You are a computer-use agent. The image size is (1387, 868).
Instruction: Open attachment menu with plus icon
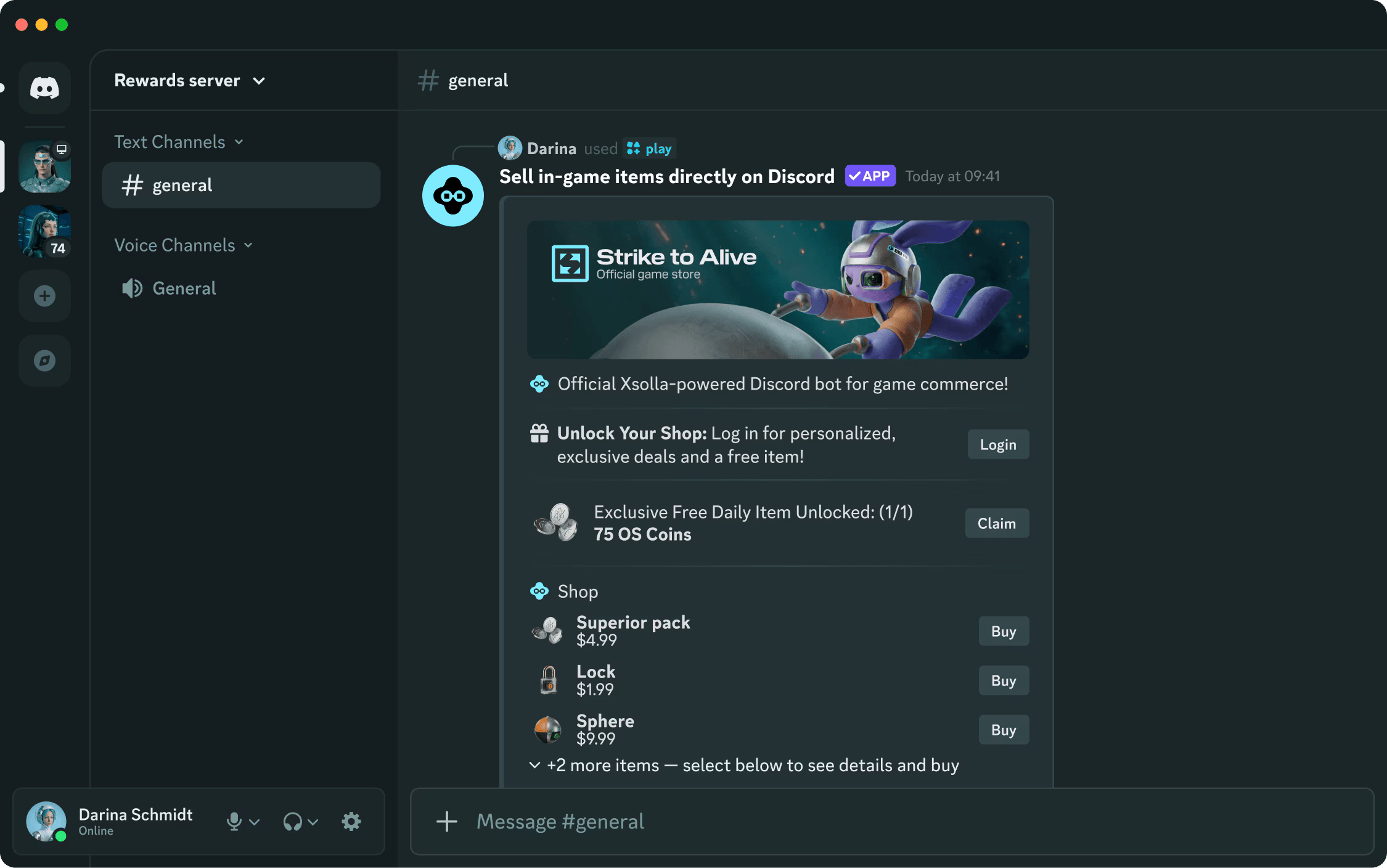click(x=447, y=821)
